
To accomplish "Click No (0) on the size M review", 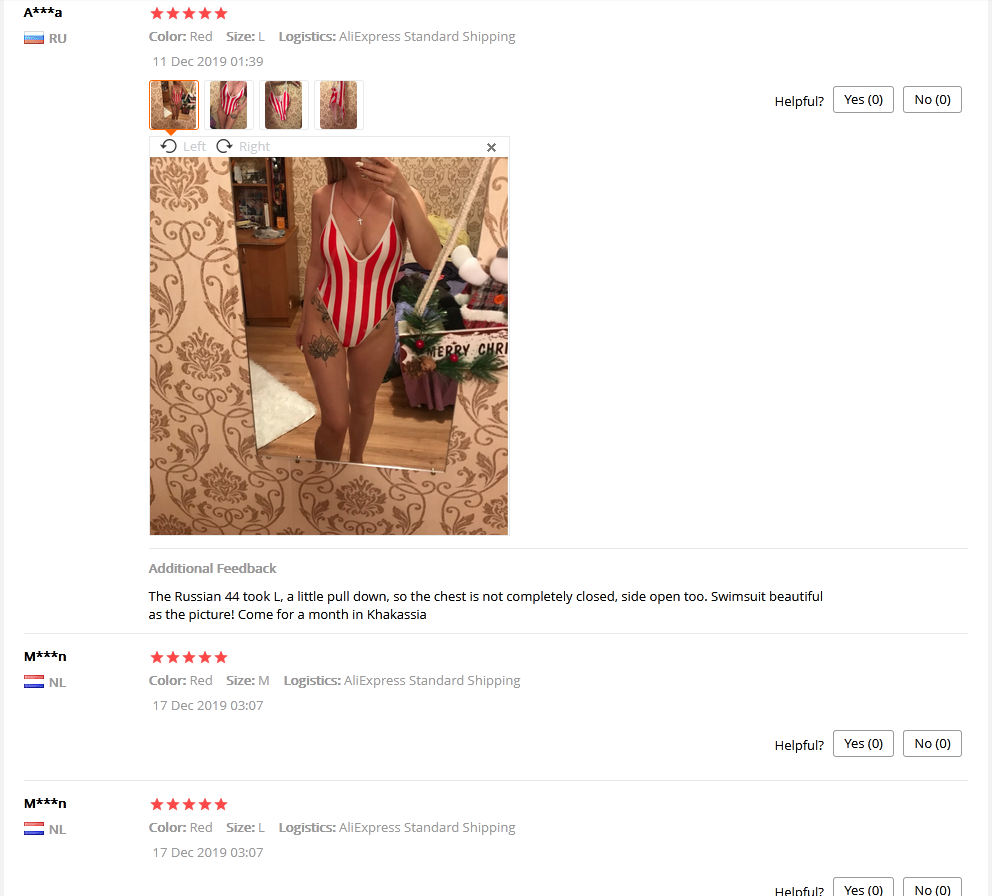I will coord(932,744).
